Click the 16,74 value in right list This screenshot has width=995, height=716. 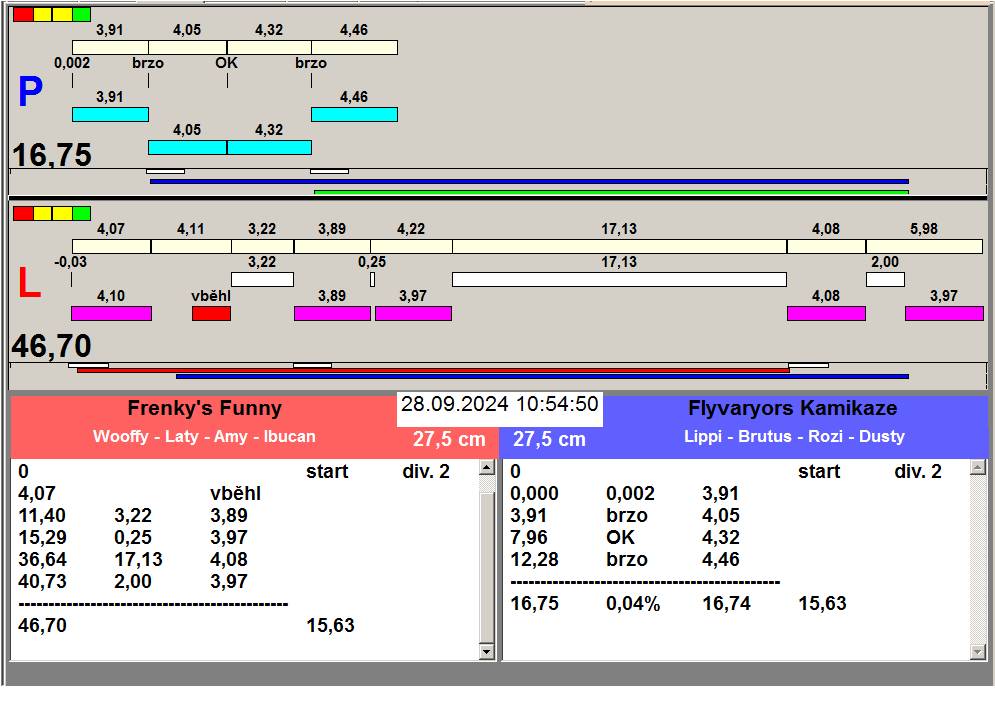(x=727, y=604)
